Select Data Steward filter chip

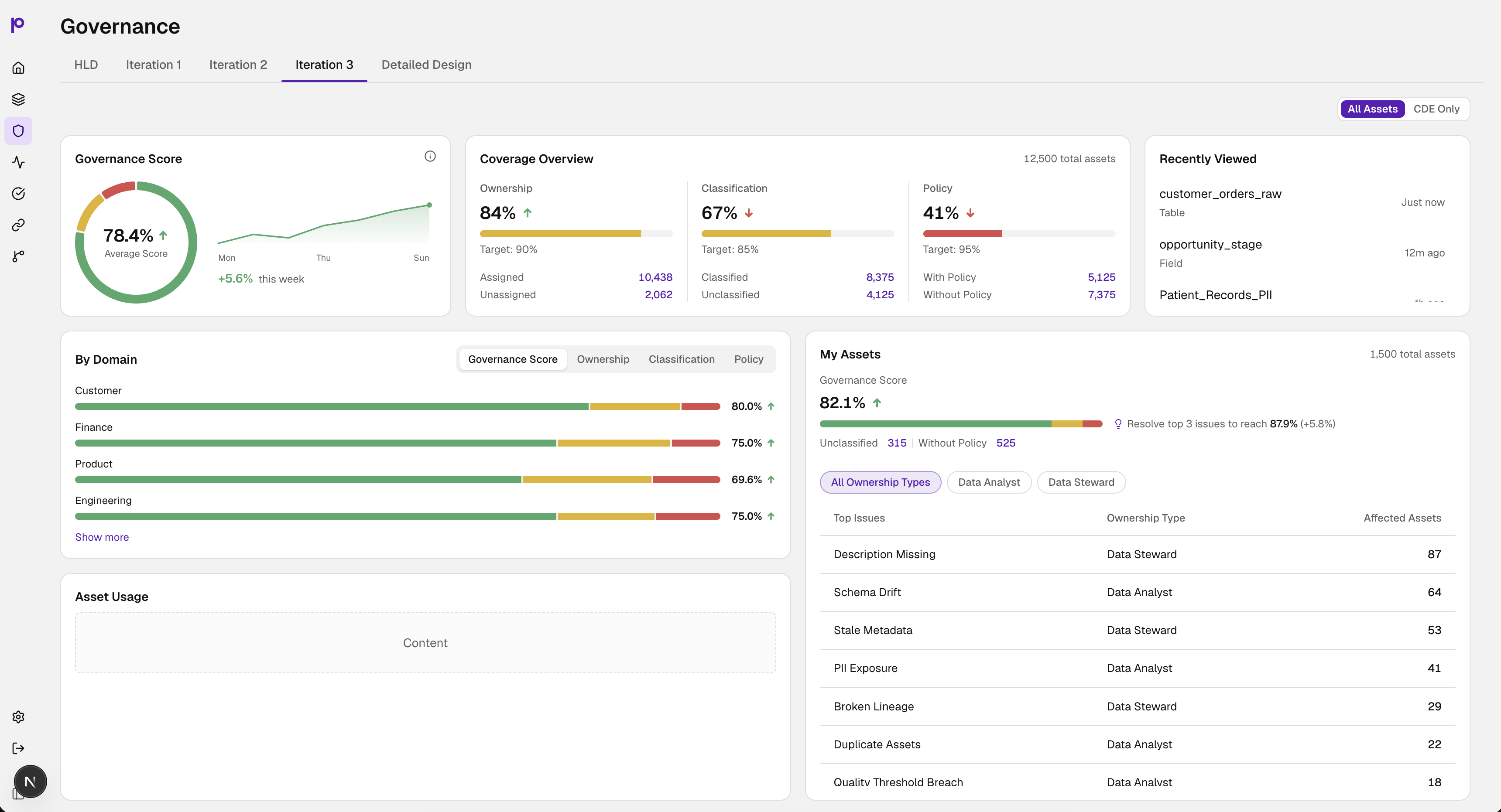[1081, 482]
